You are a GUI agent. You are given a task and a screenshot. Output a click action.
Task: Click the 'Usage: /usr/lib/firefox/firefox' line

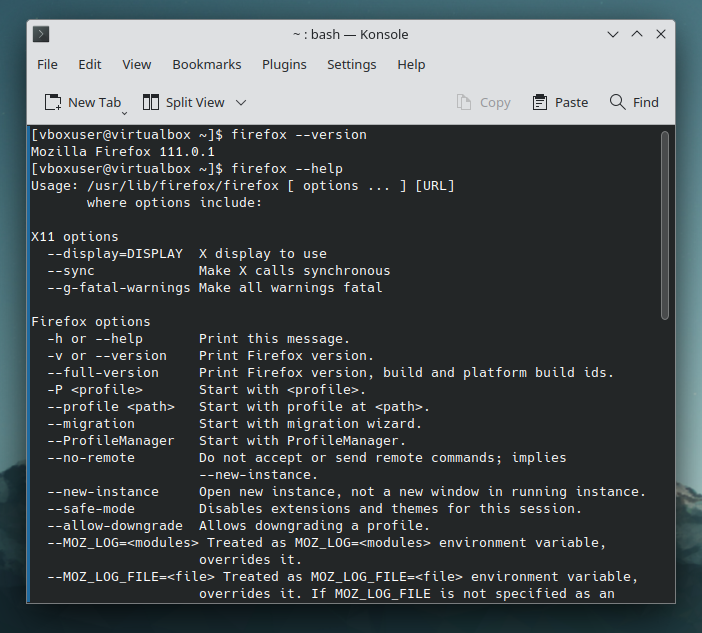tap(243, 186)
